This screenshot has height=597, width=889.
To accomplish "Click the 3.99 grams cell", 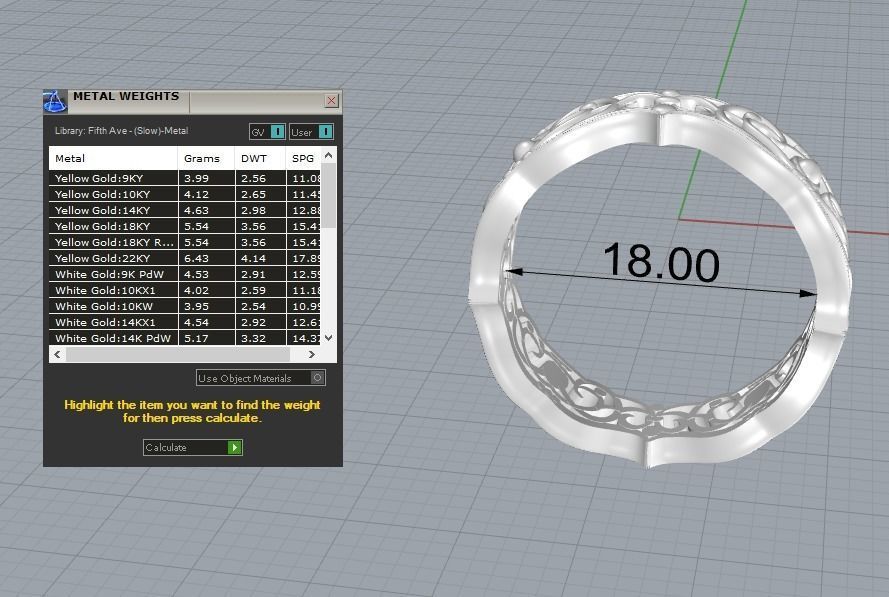I will 207,178.
